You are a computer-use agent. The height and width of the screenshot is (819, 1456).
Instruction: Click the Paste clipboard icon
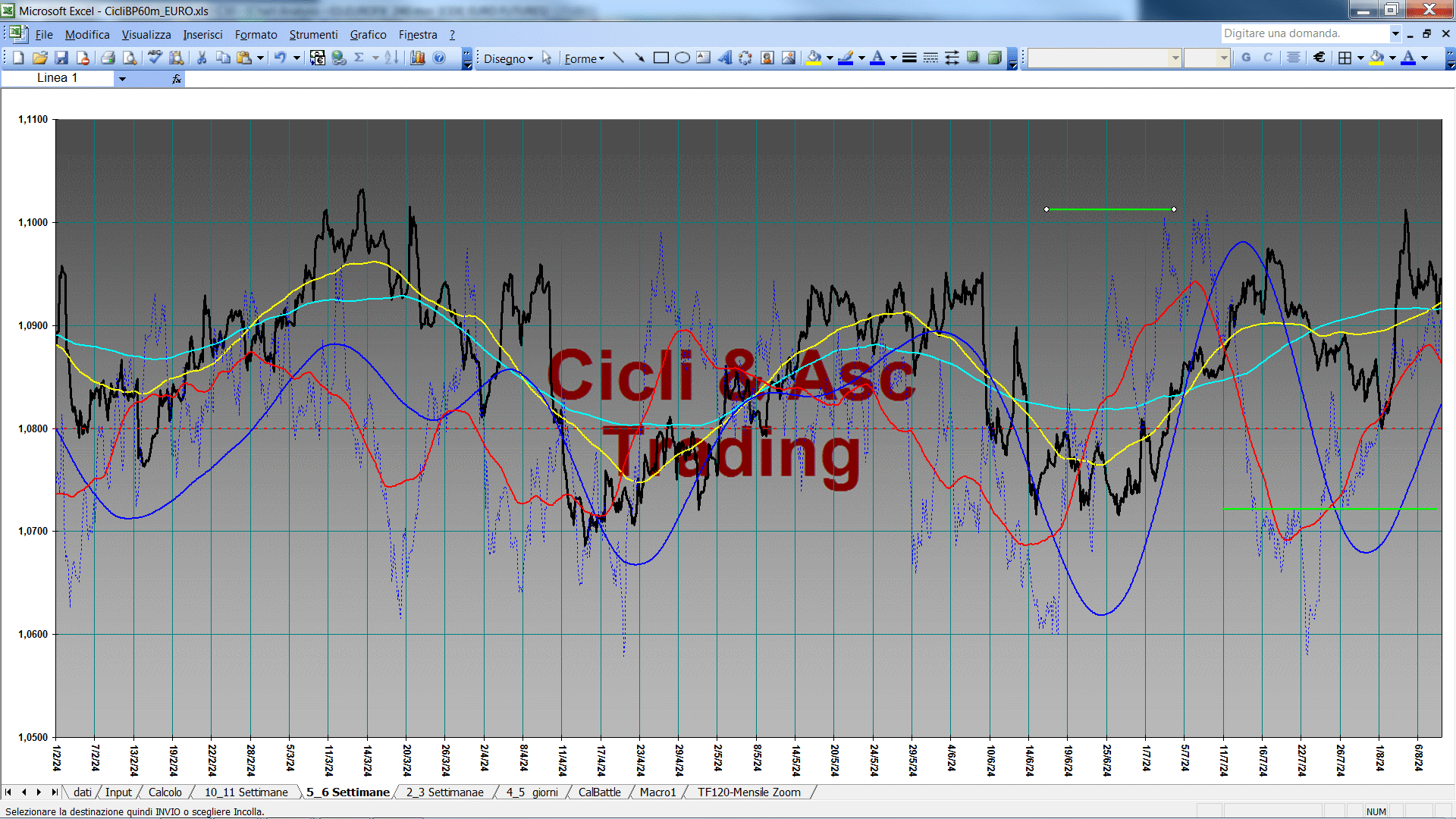(x=244, y=58)
